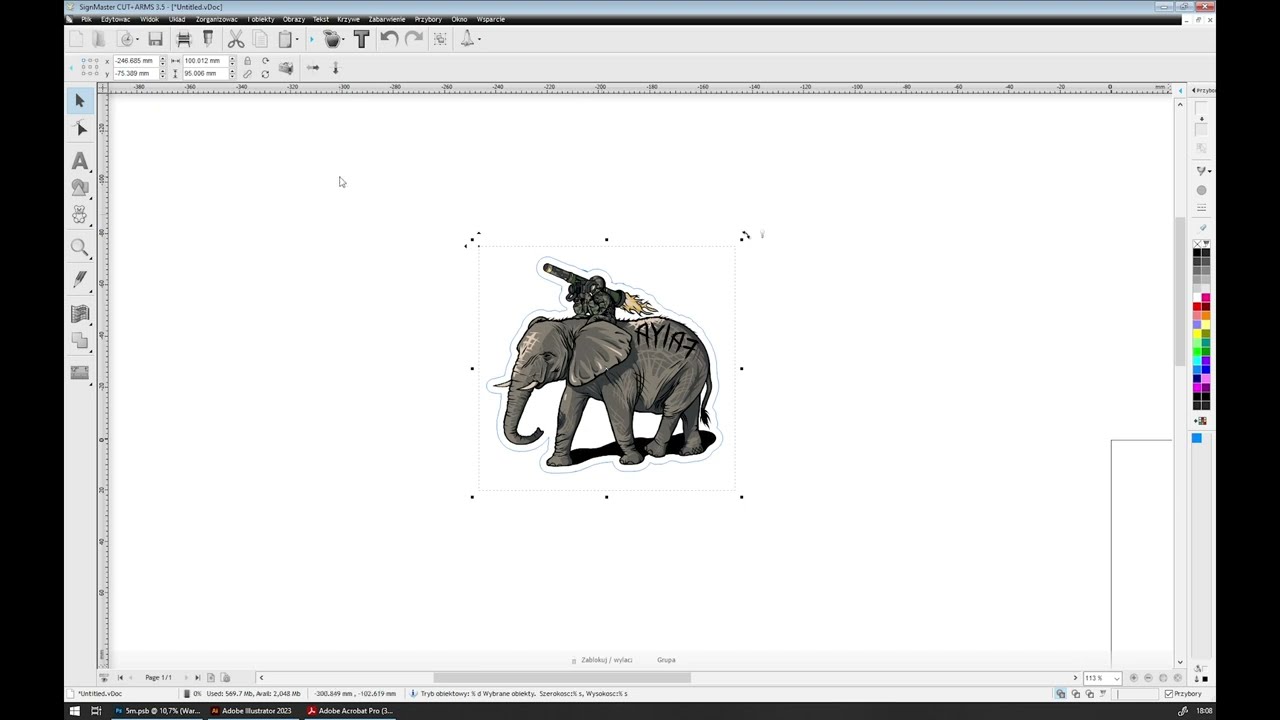Select the shapes tool in left toolbar

[80, 188]
